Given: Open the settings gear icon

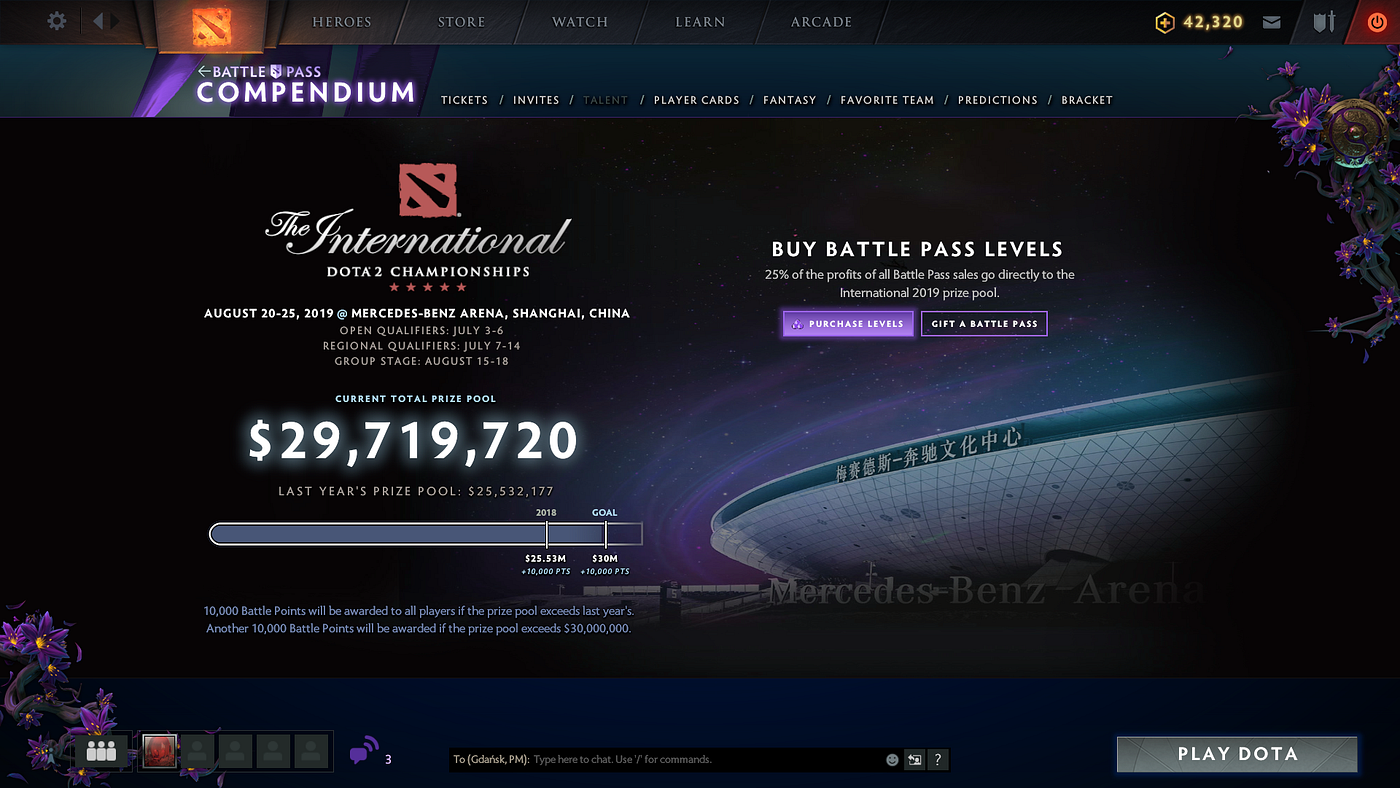Looking at the screenshot, I should tap(57, 21).
